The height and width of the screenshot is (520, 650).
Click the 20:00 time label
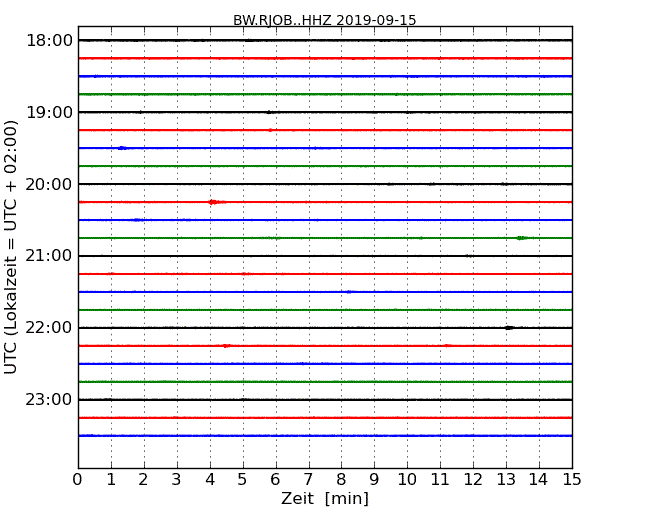49,184
